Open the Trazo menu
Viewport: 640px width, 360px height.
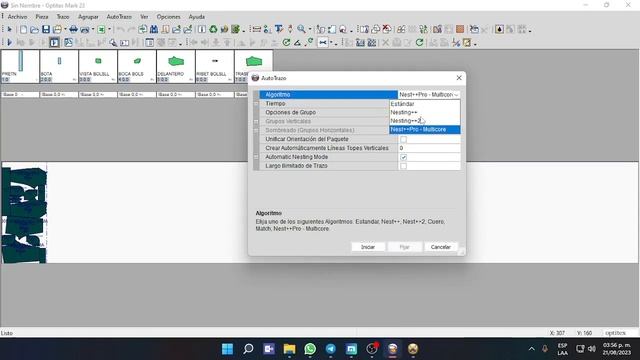click(x=63, y=17)
